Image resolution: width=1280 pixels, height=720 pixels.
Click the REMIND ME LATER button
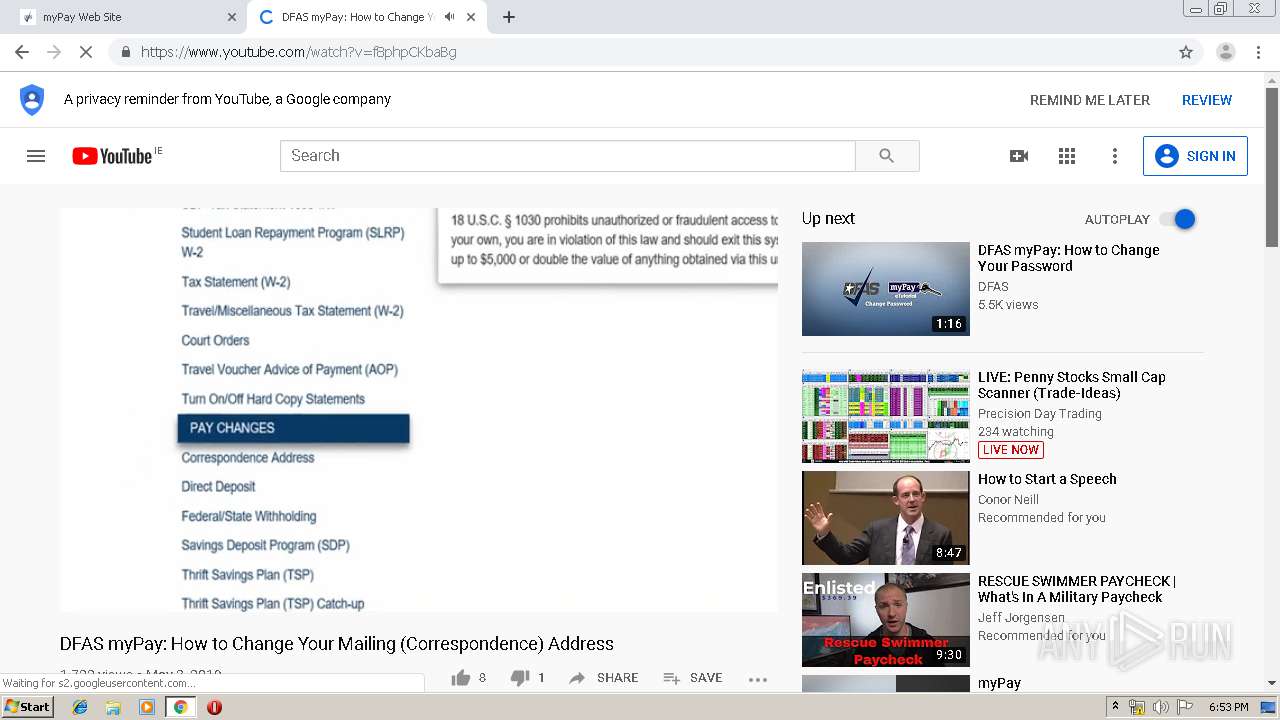pyautogui.click(x=1090, y=100)
